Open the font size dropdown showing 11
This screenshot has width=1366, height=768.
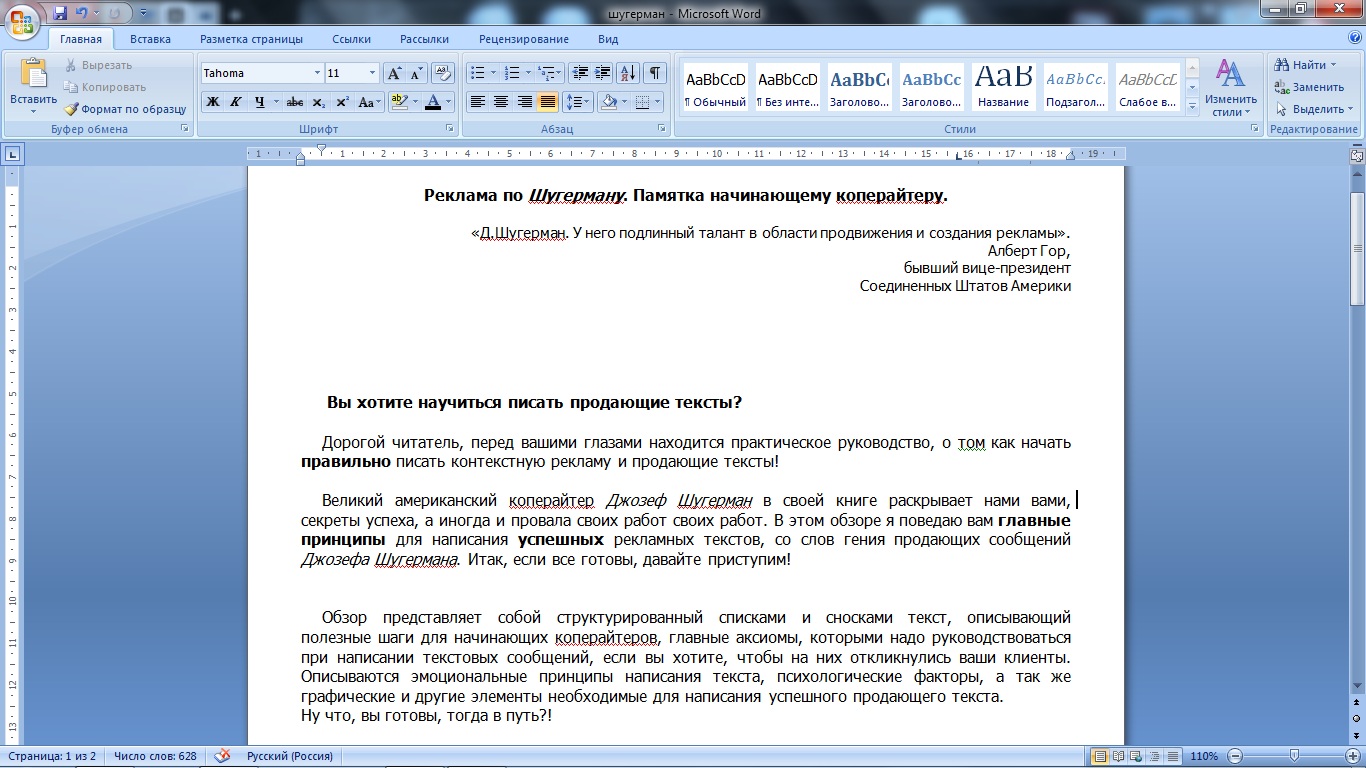coord(373,73)
